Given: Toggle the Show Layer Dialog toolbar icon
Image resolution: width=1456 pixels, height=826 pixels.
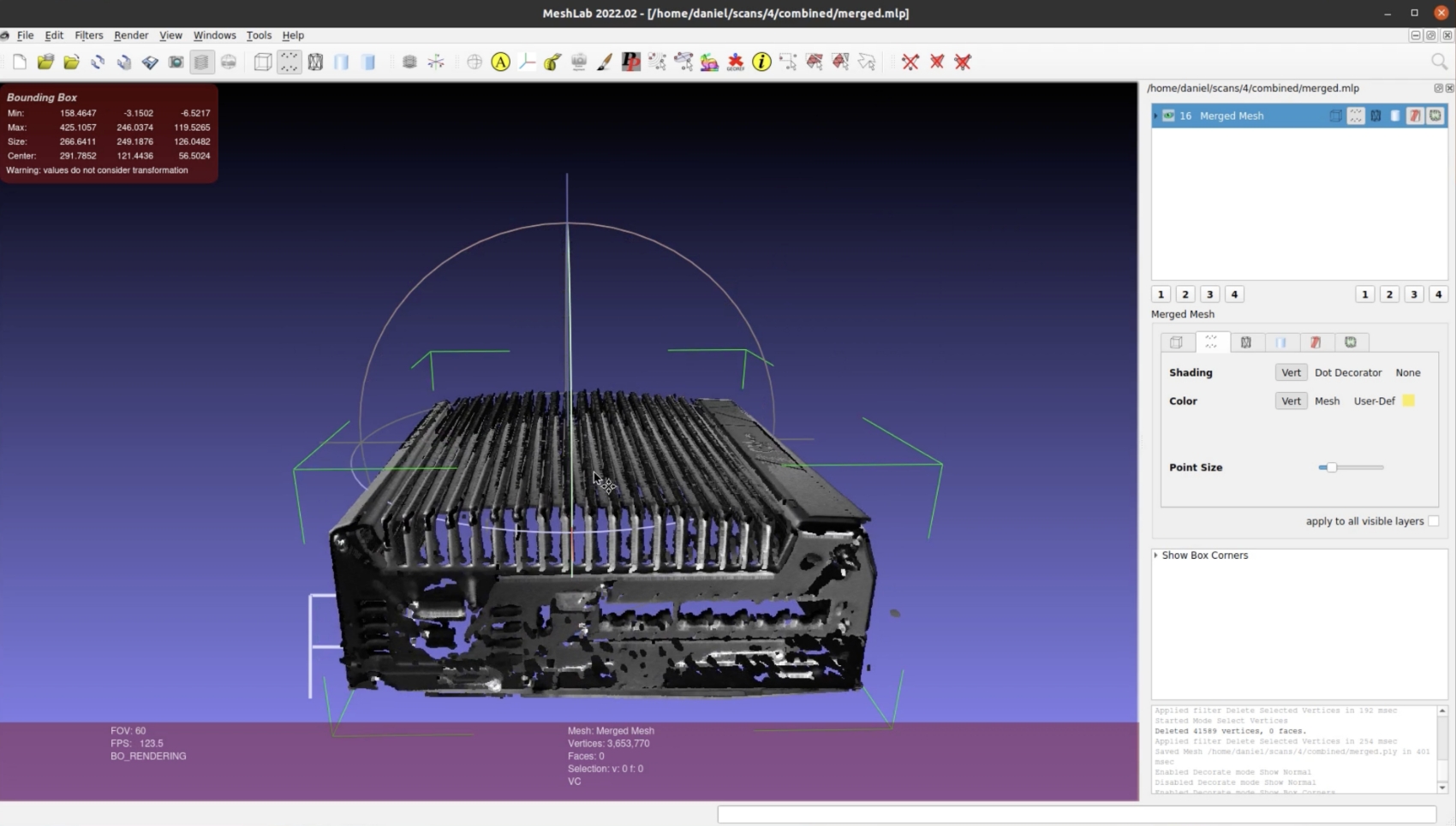Looking at the screenshot, I should (x=201, y=62).
